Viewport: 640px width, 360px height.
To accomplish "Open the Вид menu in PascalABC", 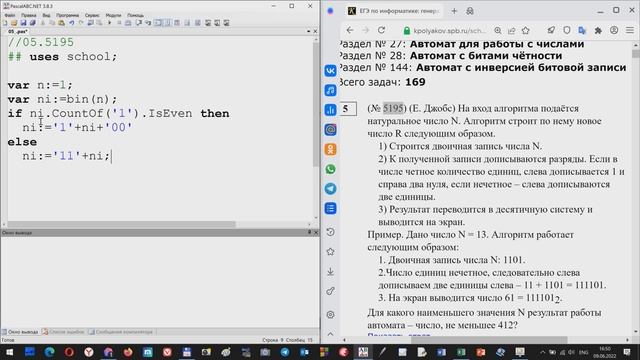I will (46, 15).
